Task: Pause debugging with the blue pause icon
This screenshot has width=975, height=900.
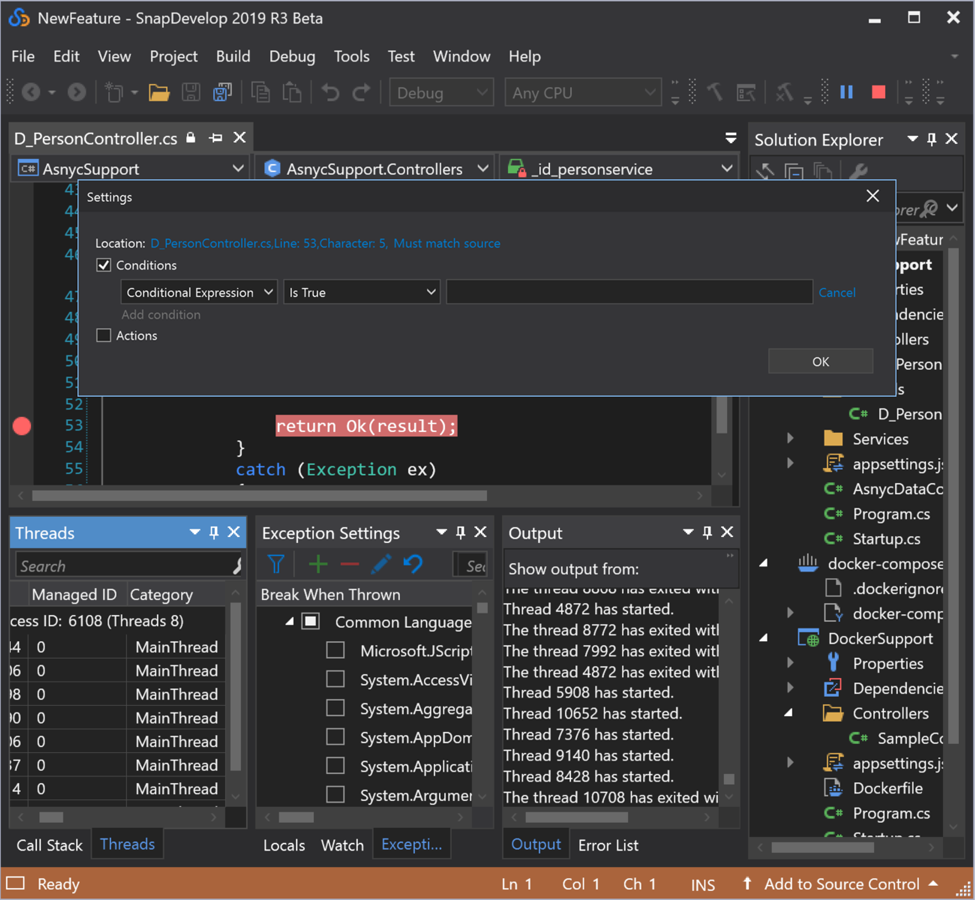Action: coord(846,93)
